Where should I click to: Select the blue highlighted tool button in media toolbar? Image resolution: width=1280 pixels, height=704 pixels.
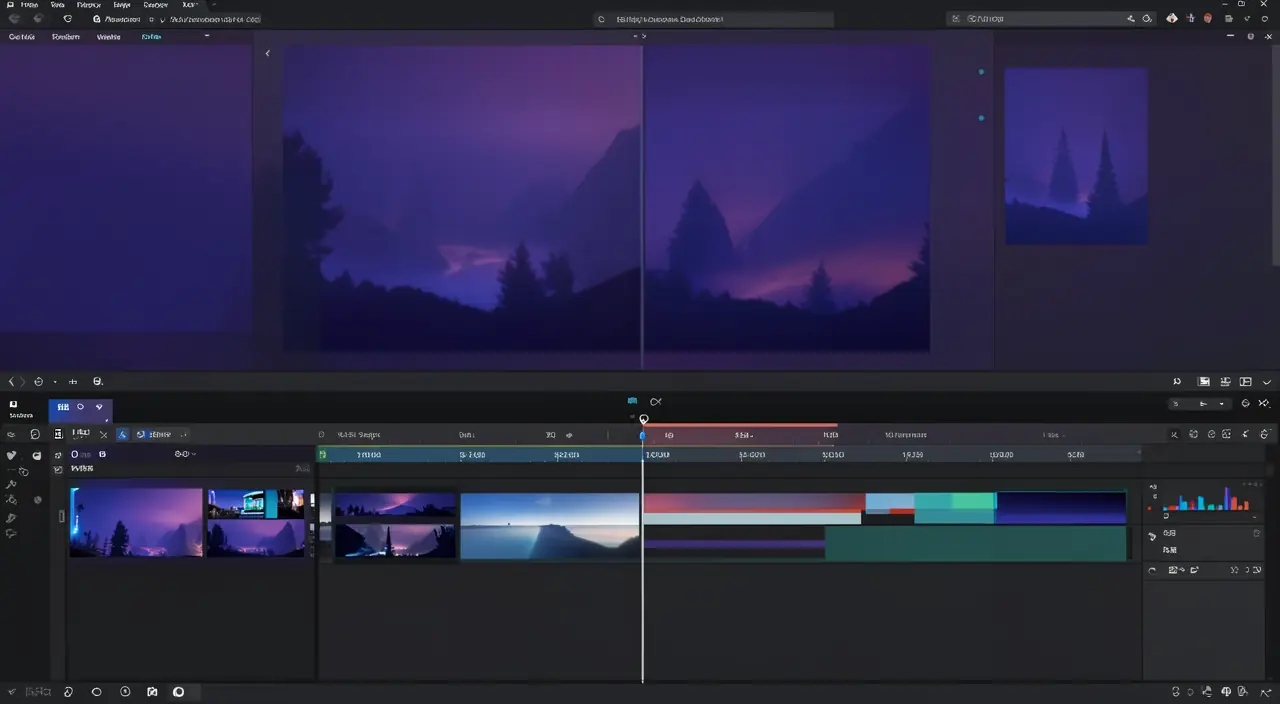tap(123, 435)
